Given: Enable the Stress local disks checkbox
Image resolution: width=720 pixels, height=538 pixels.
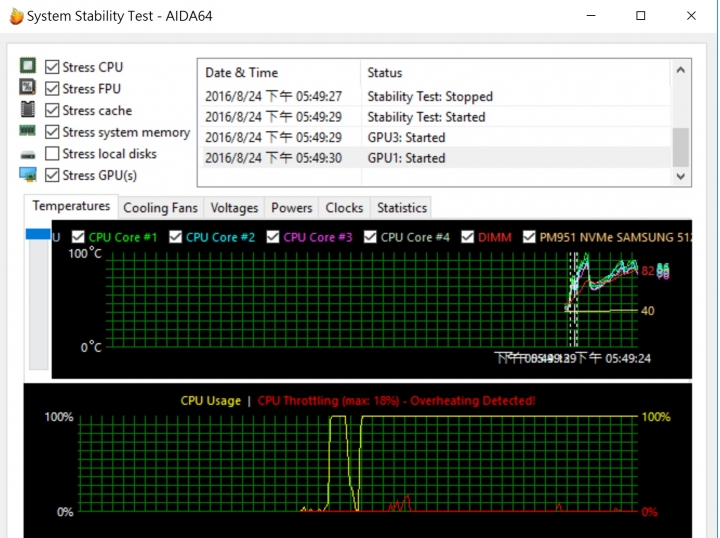Looking at the screenshot, I should (52, 153).
